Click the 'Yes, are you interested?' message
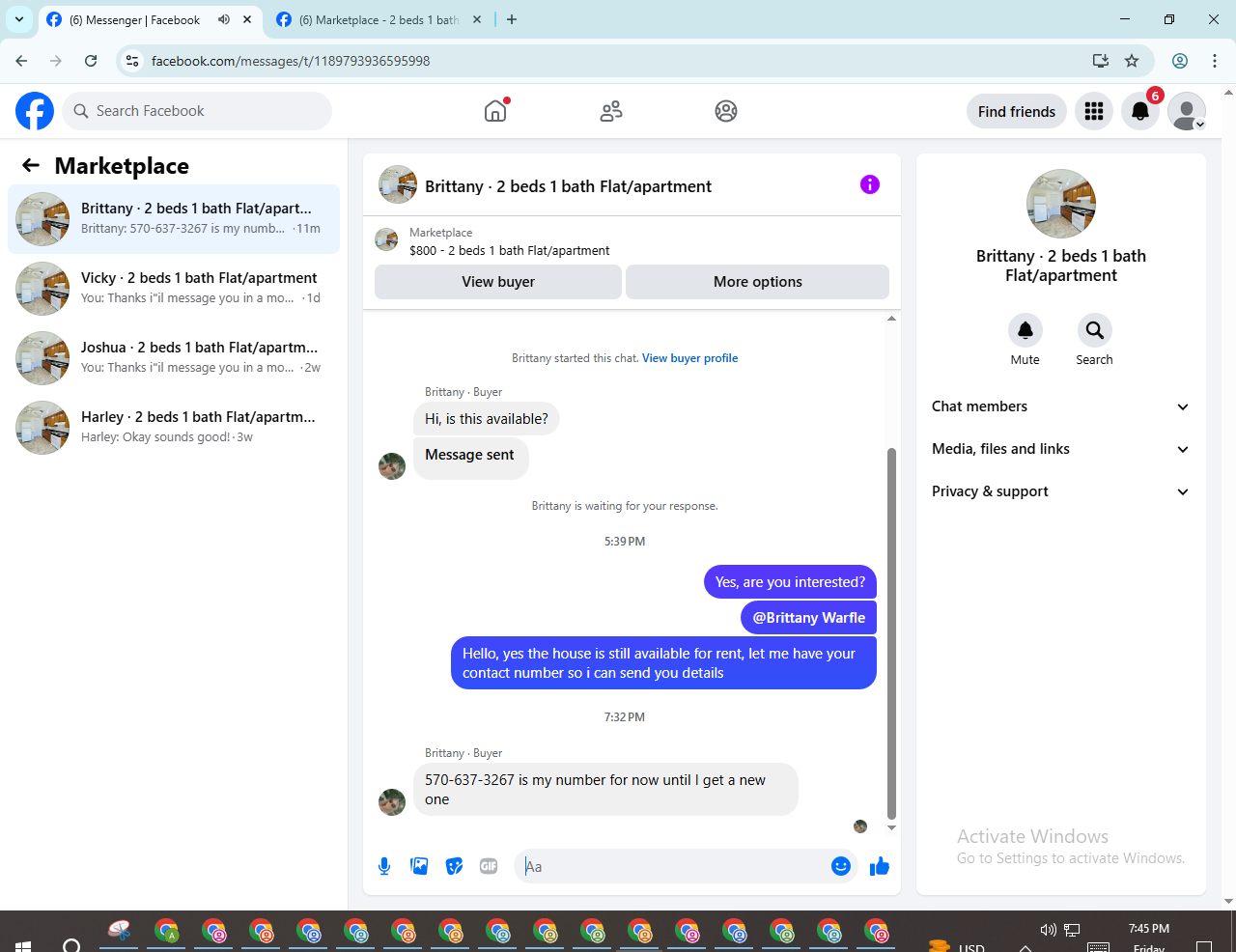 [790, 582]
